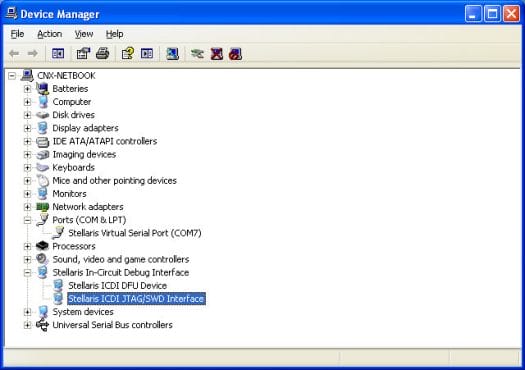Open Properties via toolbar icon
This screenshot has width=525, height=370.
(83, 54)
